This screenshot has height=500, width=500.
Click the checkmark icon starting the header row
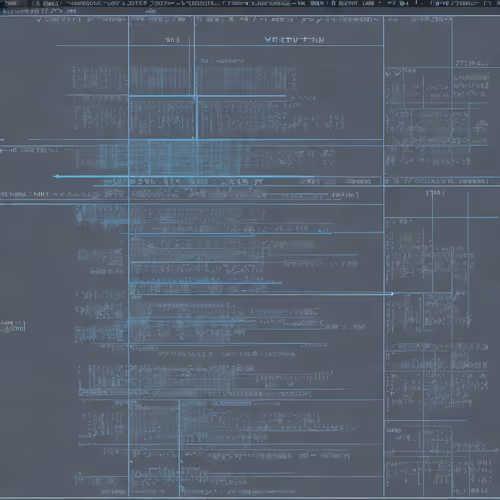(39, 20)
